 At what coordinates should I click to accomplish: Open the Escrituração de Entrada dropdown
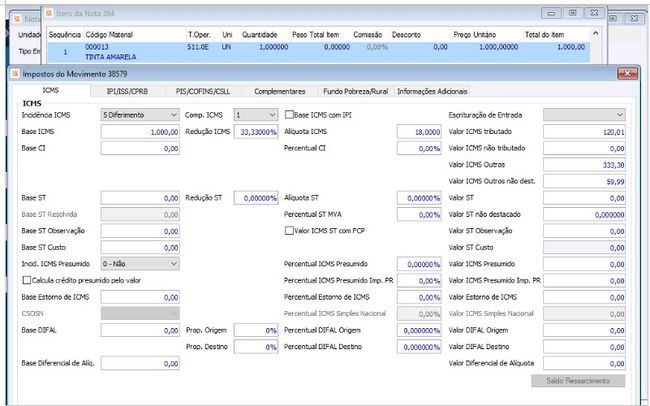click(584, 115)
